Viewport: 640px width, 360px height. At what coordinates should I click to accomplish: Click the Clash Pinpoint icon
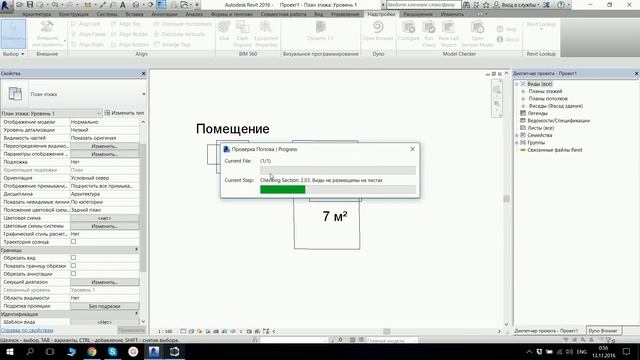pyautogui.click(x=242, y=27)
